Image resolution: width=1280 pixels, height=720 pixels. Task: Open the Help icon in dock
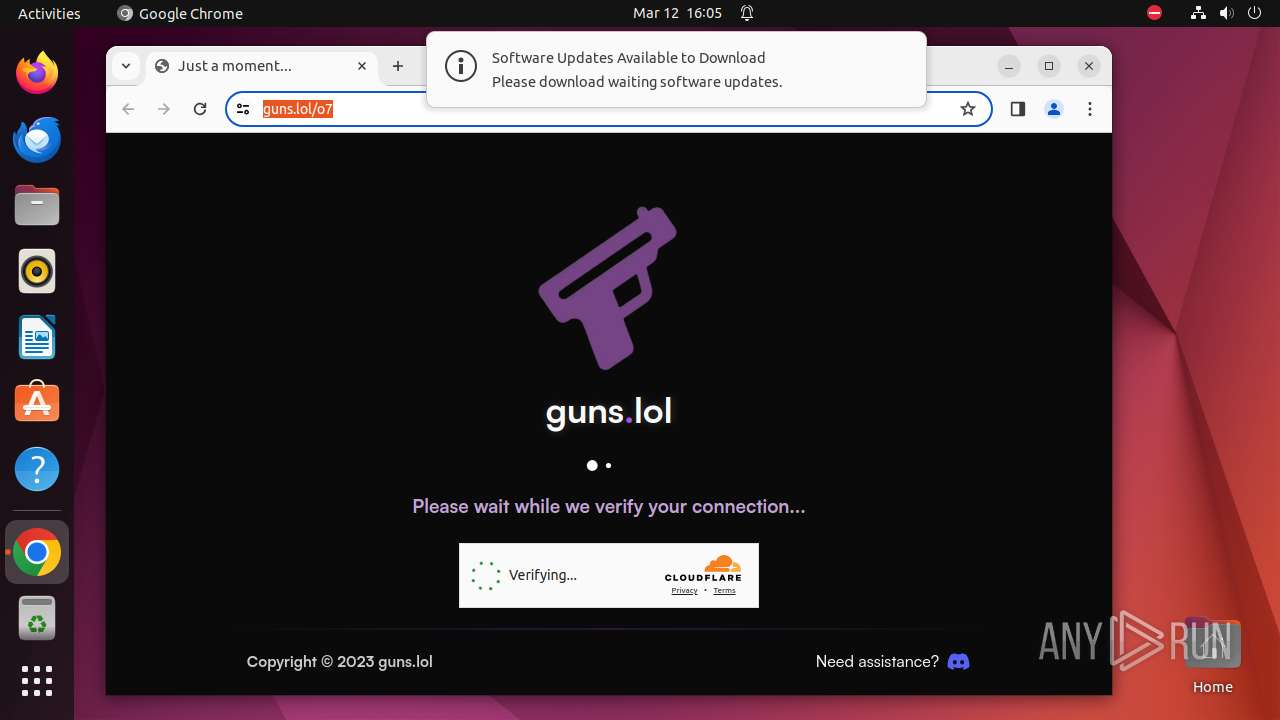pyautogui.click(x=37, y=469)
